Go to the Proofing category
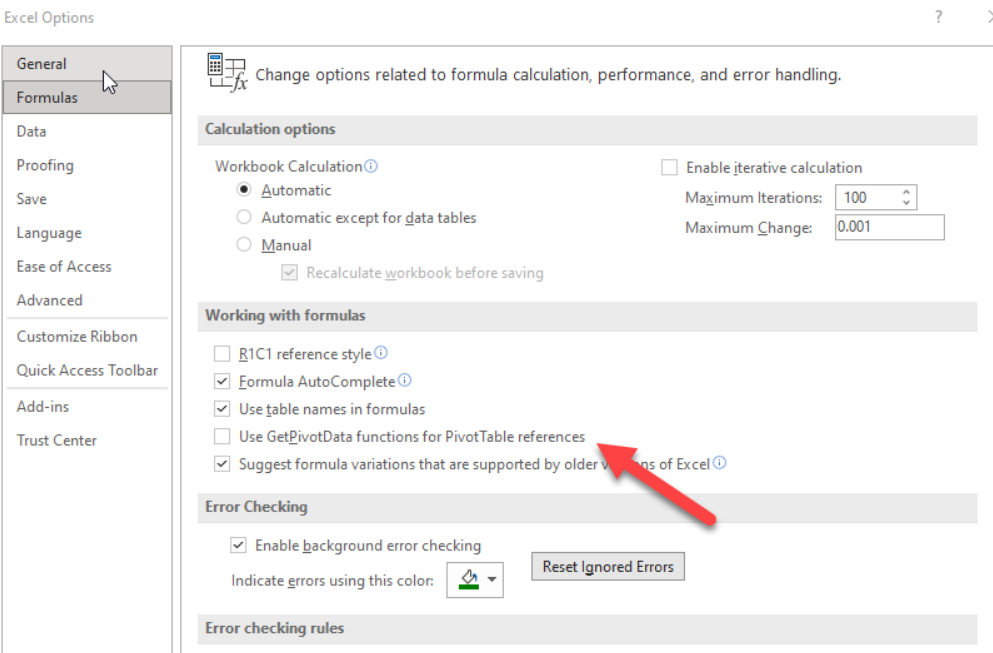 coord(44,164)
